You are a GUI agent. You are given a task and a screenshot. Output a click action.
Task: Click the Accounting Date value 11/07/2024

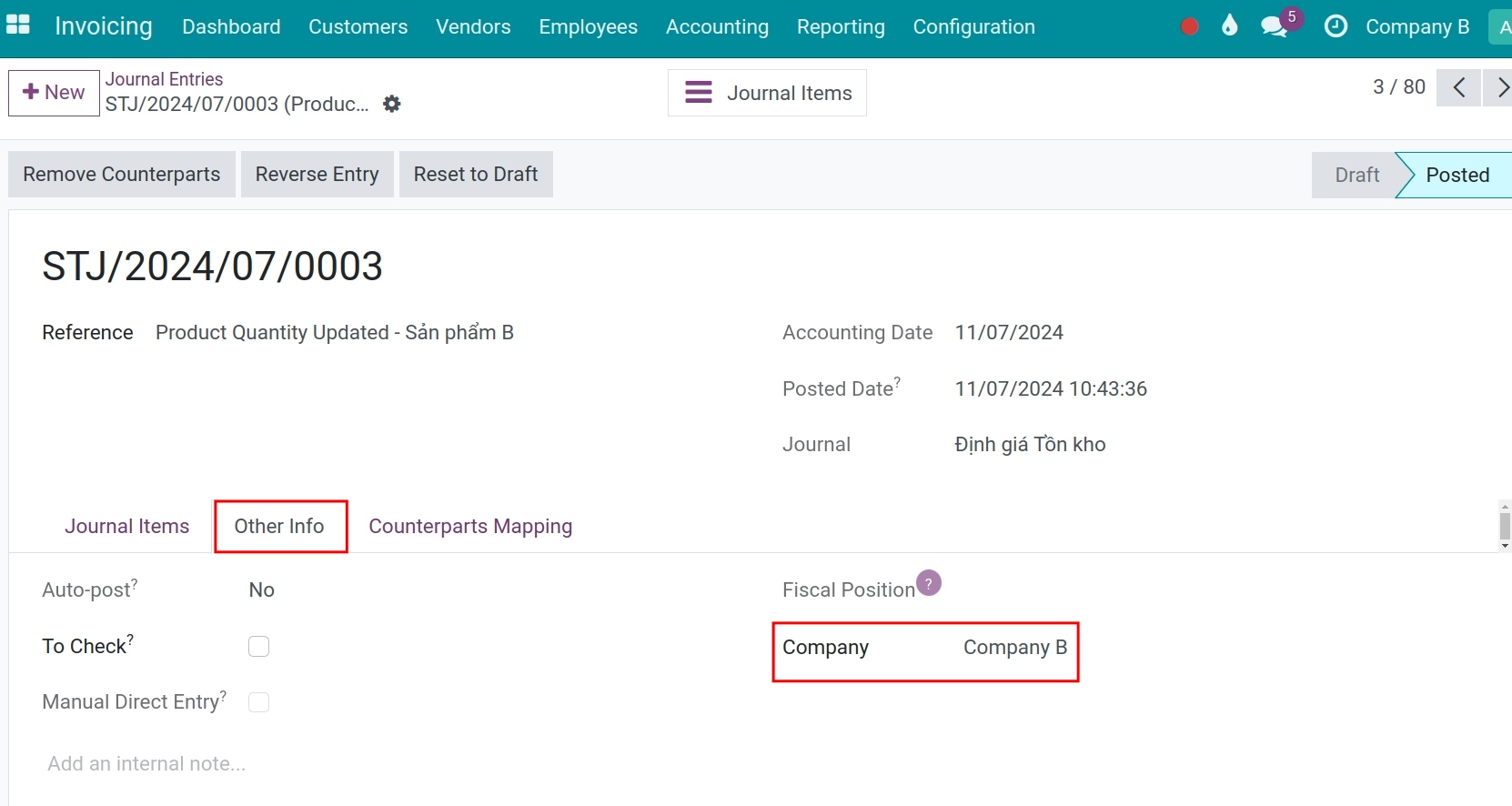1009,332
